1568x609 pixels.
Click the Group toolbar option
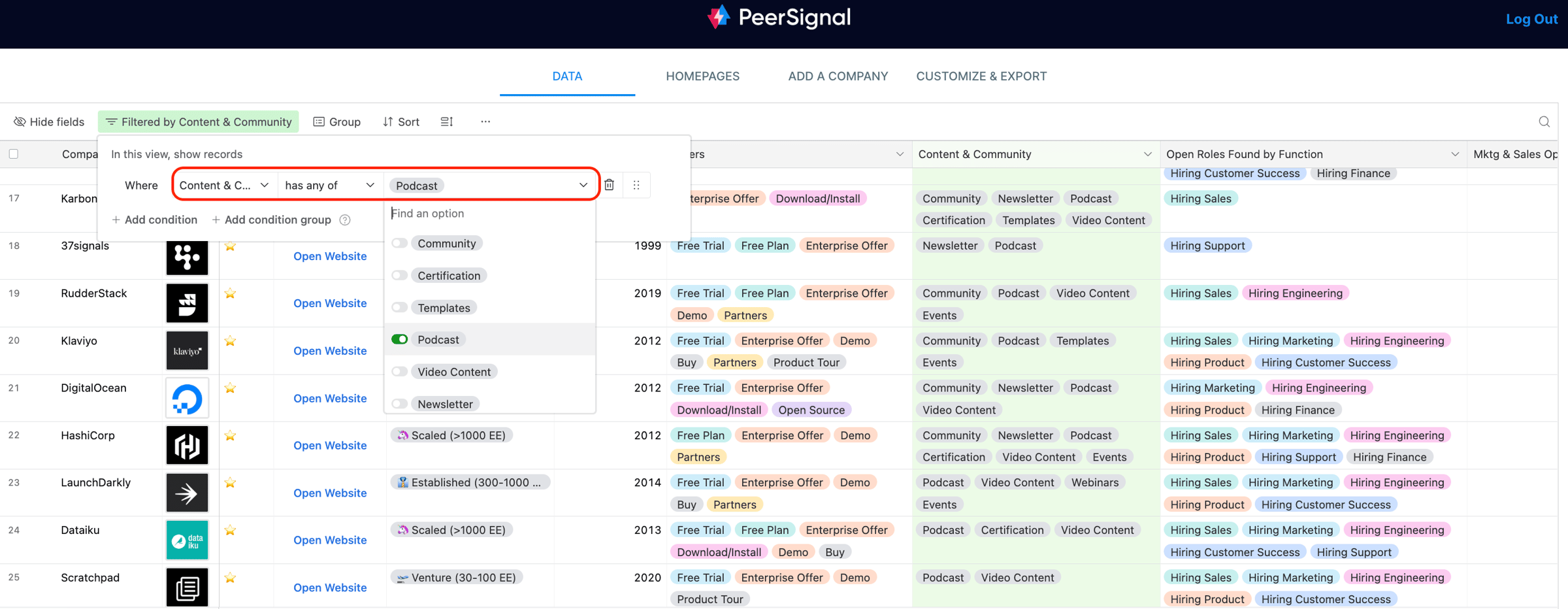[337, 122]
